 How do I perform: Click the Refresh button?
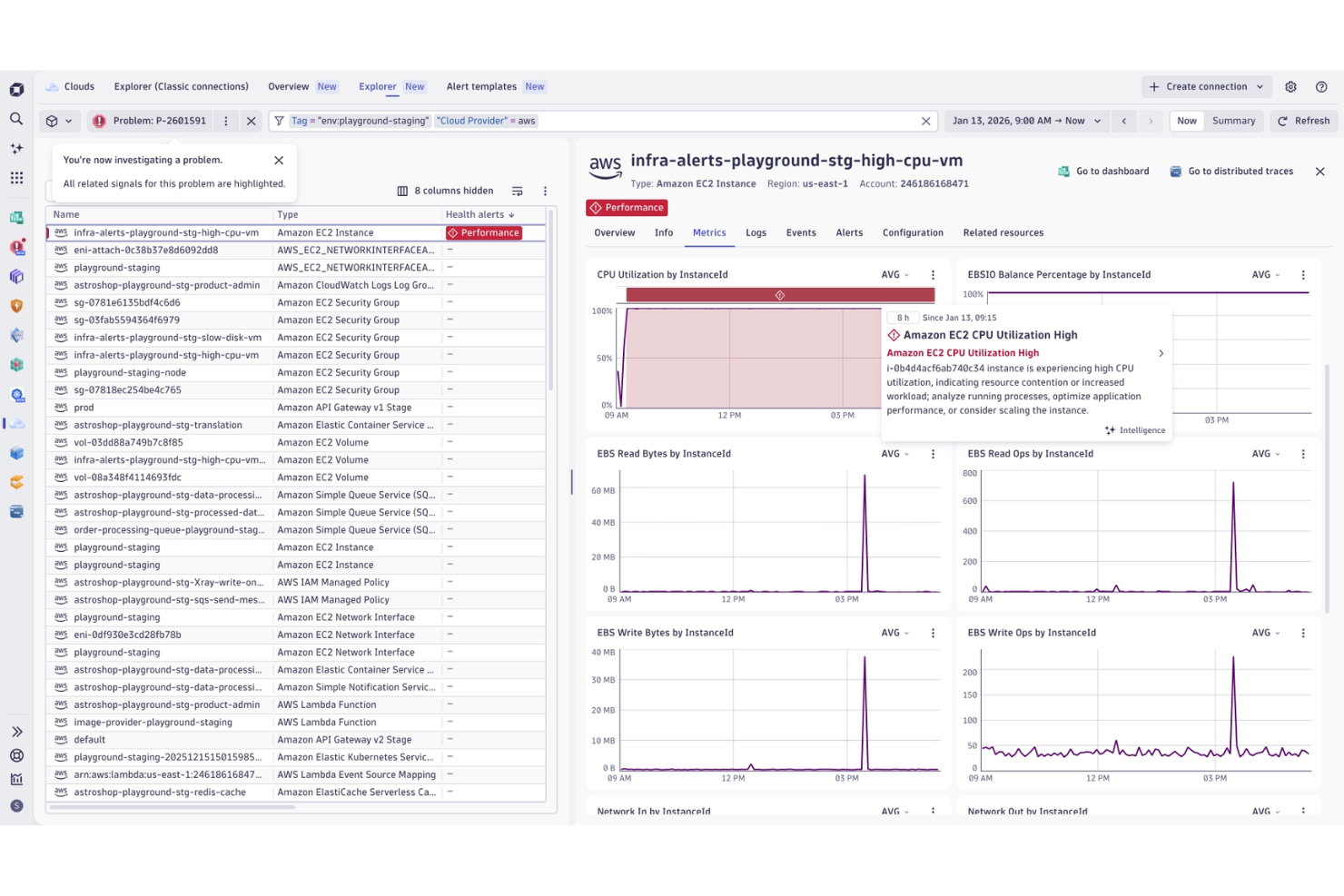tap(1303, 121)
